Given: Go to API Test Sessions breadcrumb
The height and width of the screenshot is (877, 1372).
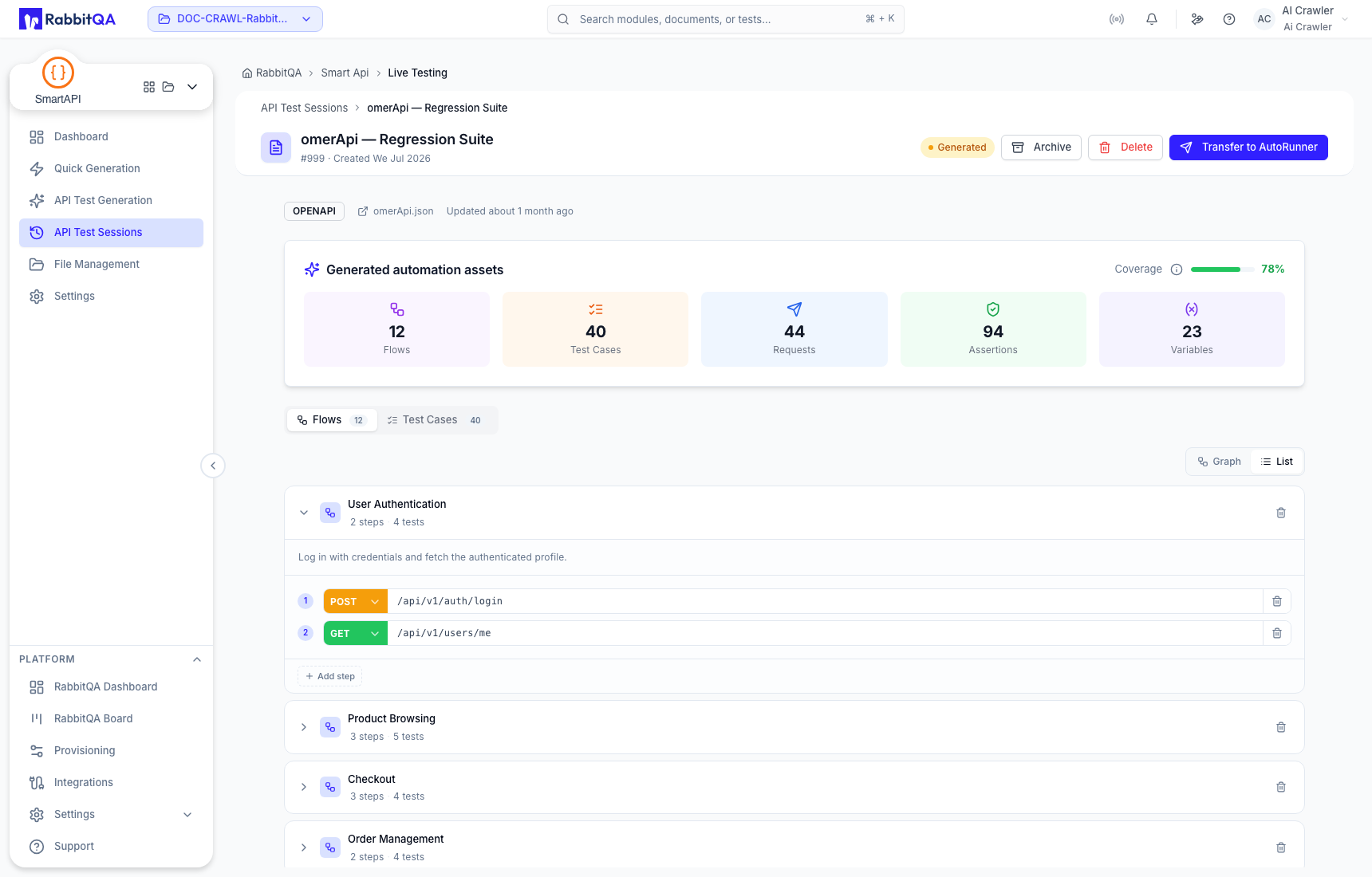Looking at the screenshot, I should coord(304,108).
